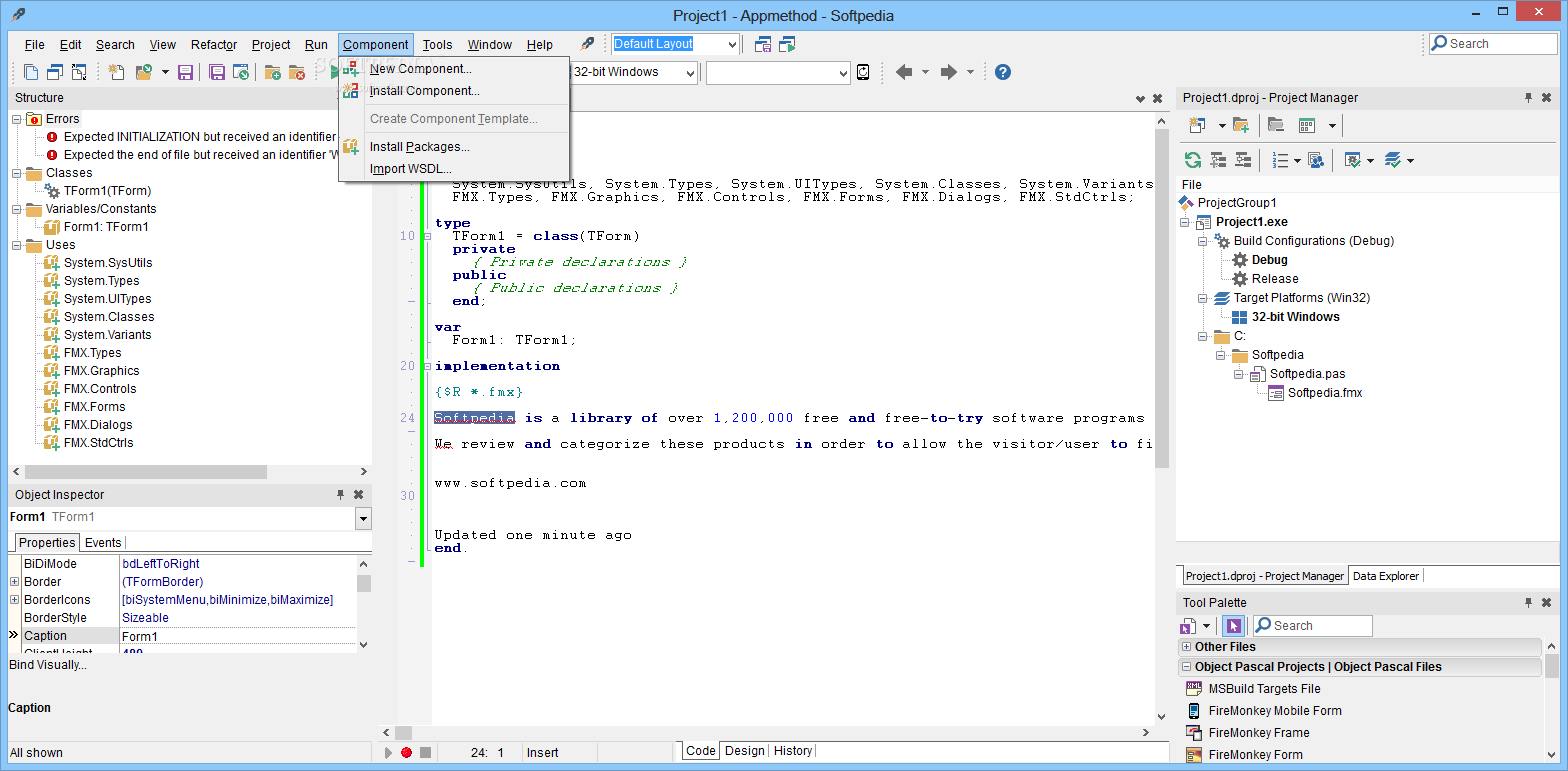Screen dimensions: 1568x771
Task: Click the calendar-grid View icon in Project Manager
Action: click(x=1306, y=125)
